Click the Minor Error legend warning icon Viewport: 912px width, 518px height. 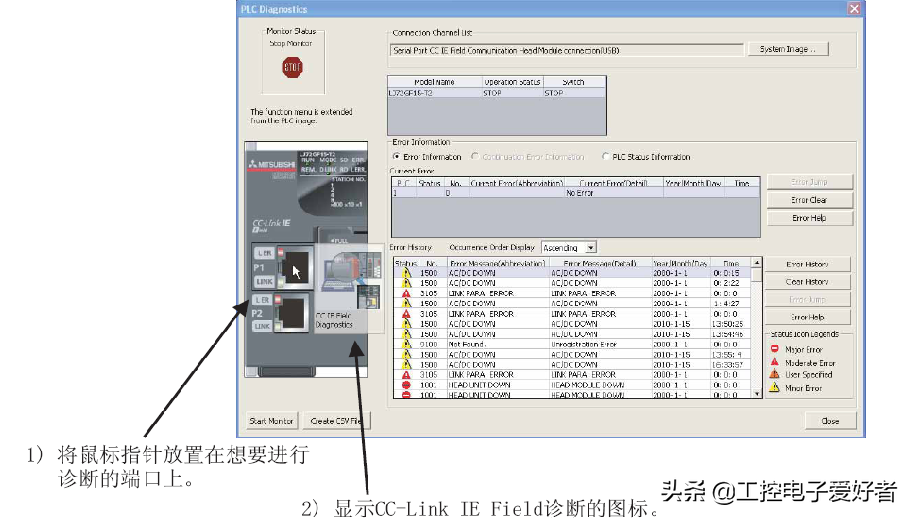click(x=773, y=388)
